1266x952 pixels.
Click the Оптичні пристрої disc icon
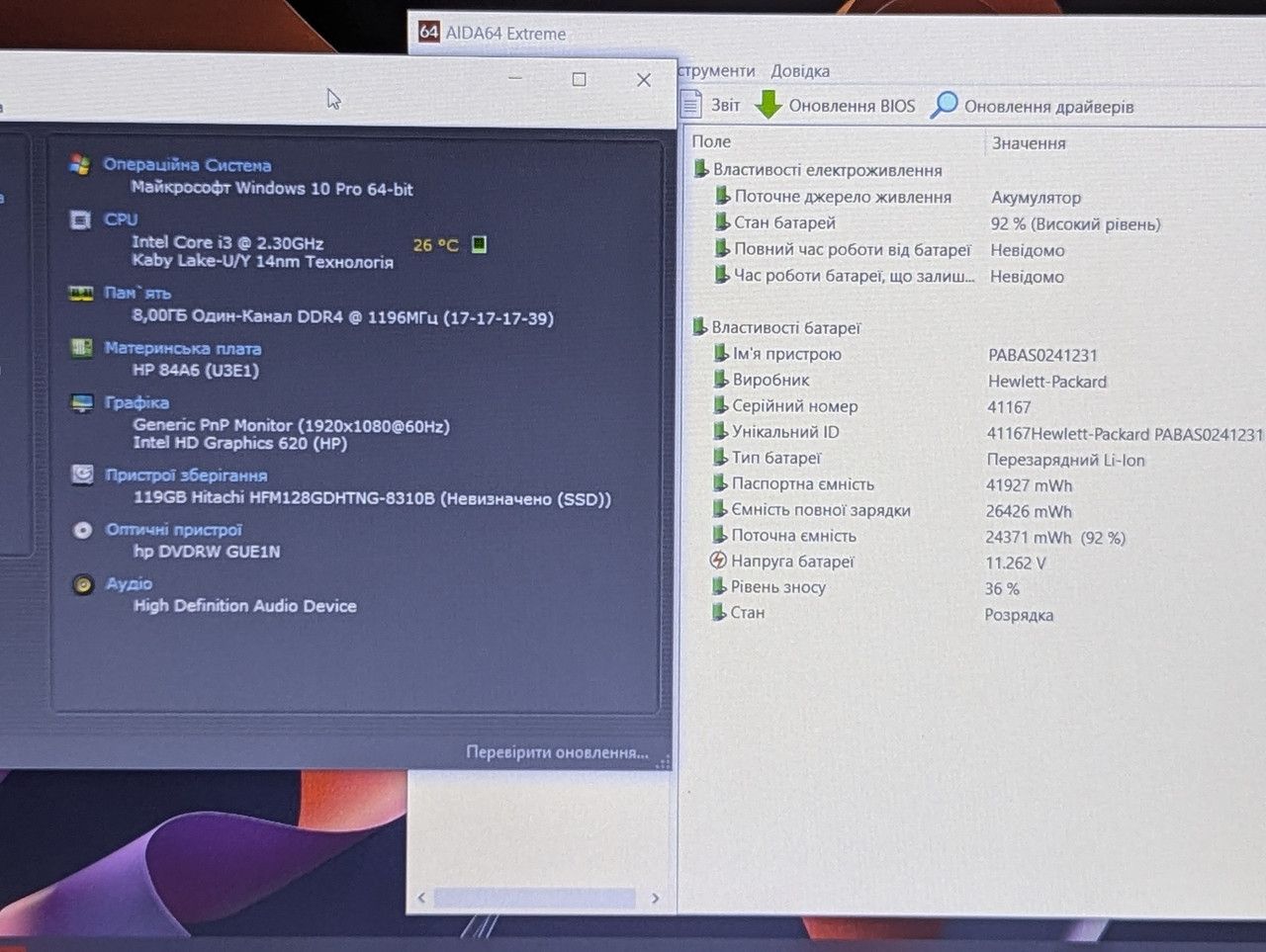(83, 530)
